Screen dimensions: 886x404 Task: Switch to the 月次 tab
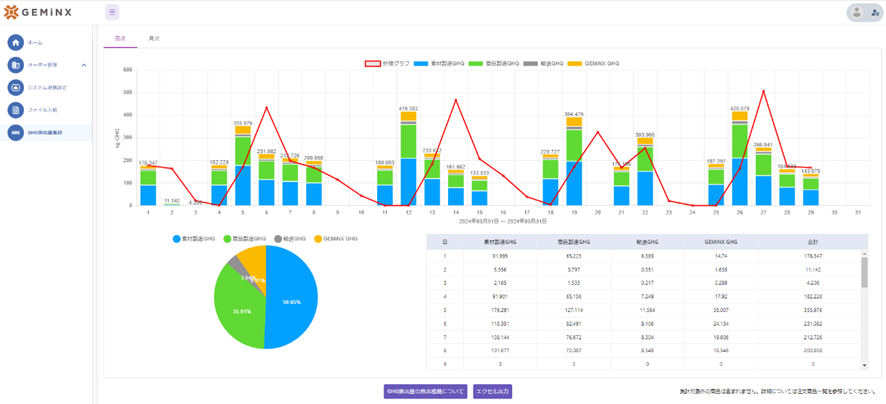pyautogui.click(x=154, y=38)
